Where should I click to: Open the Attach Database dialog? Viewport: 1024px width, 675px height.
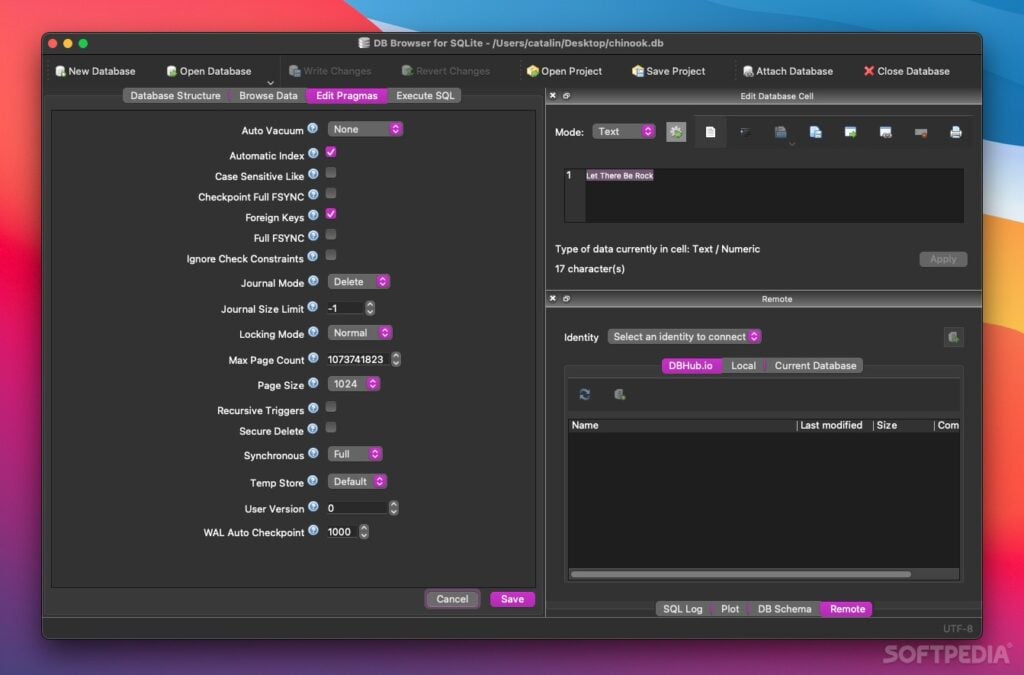pos(787,71)
